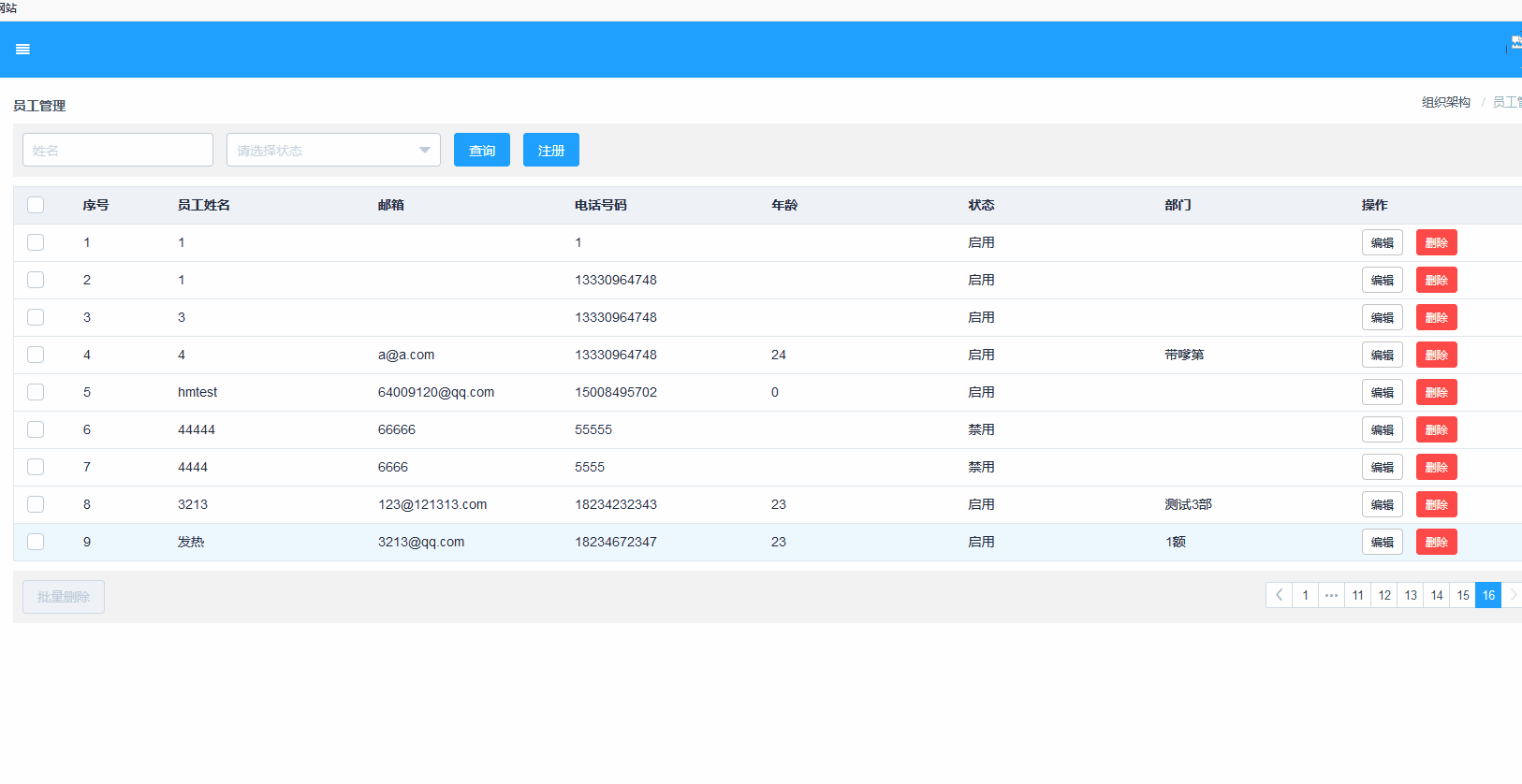Click the 部门 column header
The width and height of the screenshot is (1522, 784).
click(x=1178, y=205)
